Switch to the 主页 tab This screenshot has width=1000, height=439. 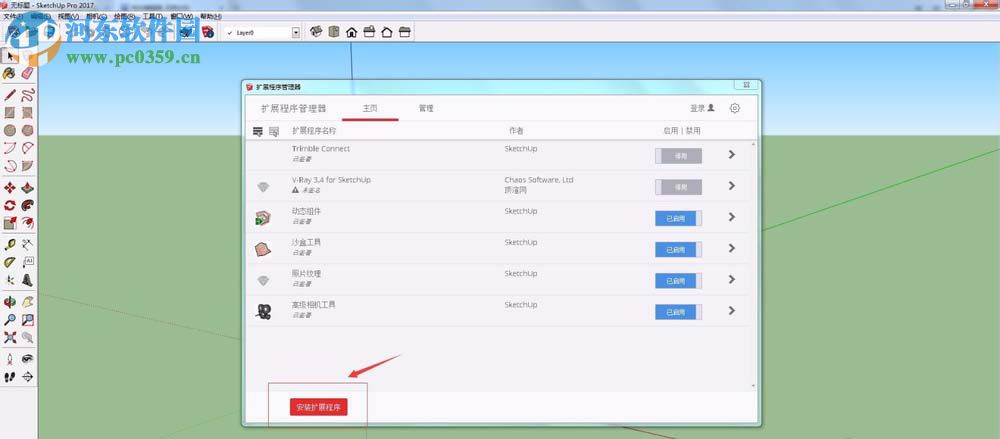[370, 108]
